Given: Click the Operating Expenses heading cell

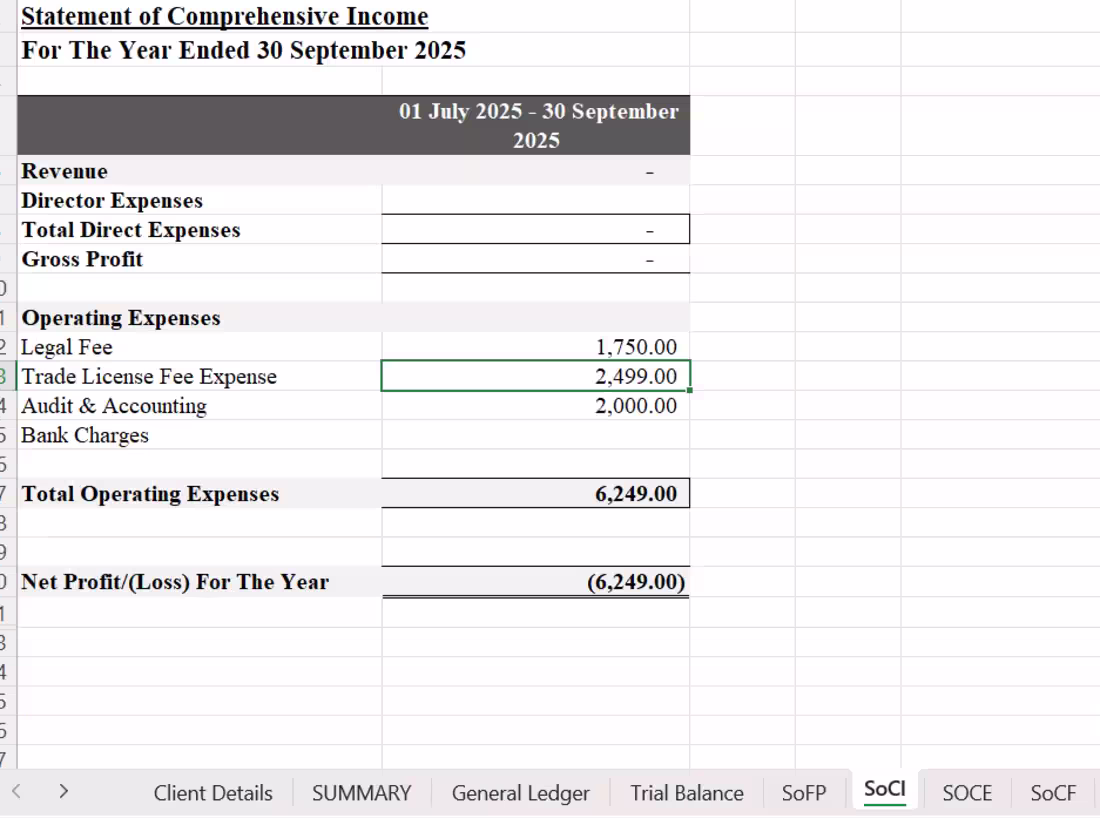Looking at the screenshot, I should click(x=200, y=318).
